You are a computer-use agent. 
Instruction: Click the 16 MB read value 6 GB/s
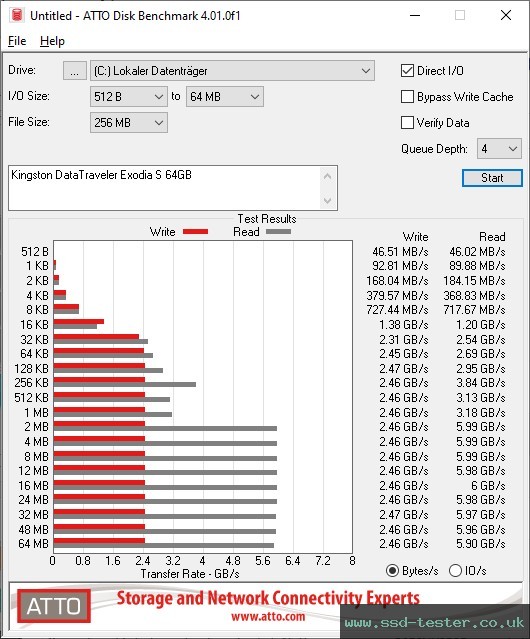pyautogui.click(x=488, y=485)
